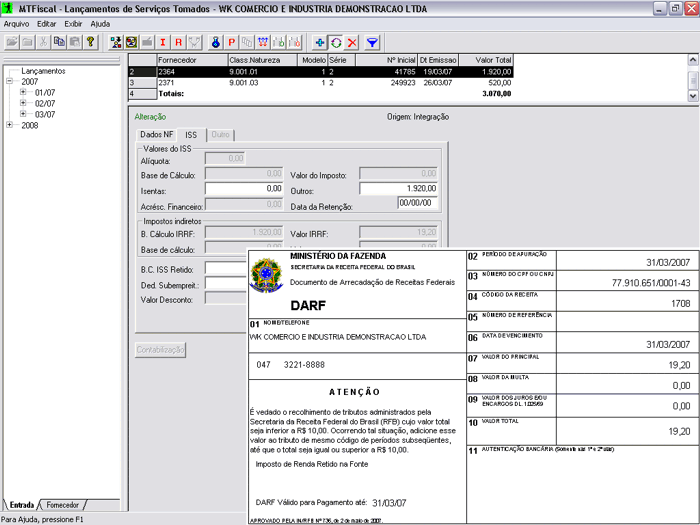Open the Arquivo menu
This screenshot has height=525, width=700.
coord(16,22)
